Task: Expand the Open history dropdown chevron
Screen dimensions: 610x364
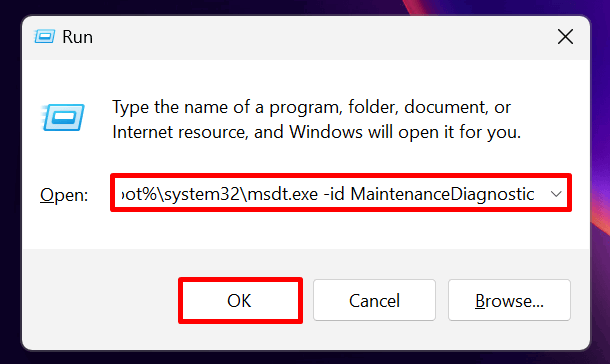Action: click(556, 194)
